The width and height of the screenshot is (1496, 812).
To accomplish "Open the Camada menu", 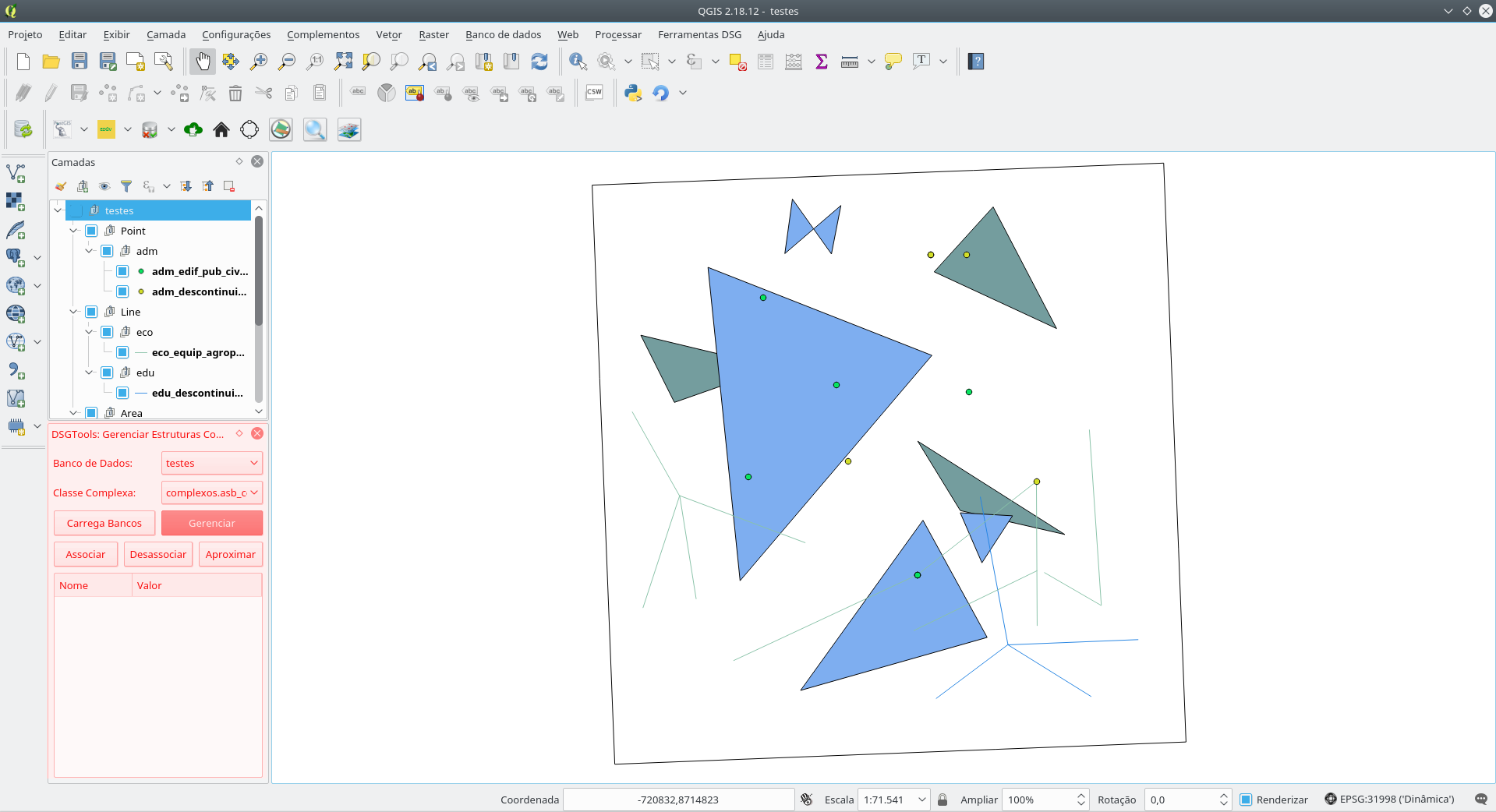I will click(x=166, y=34).
